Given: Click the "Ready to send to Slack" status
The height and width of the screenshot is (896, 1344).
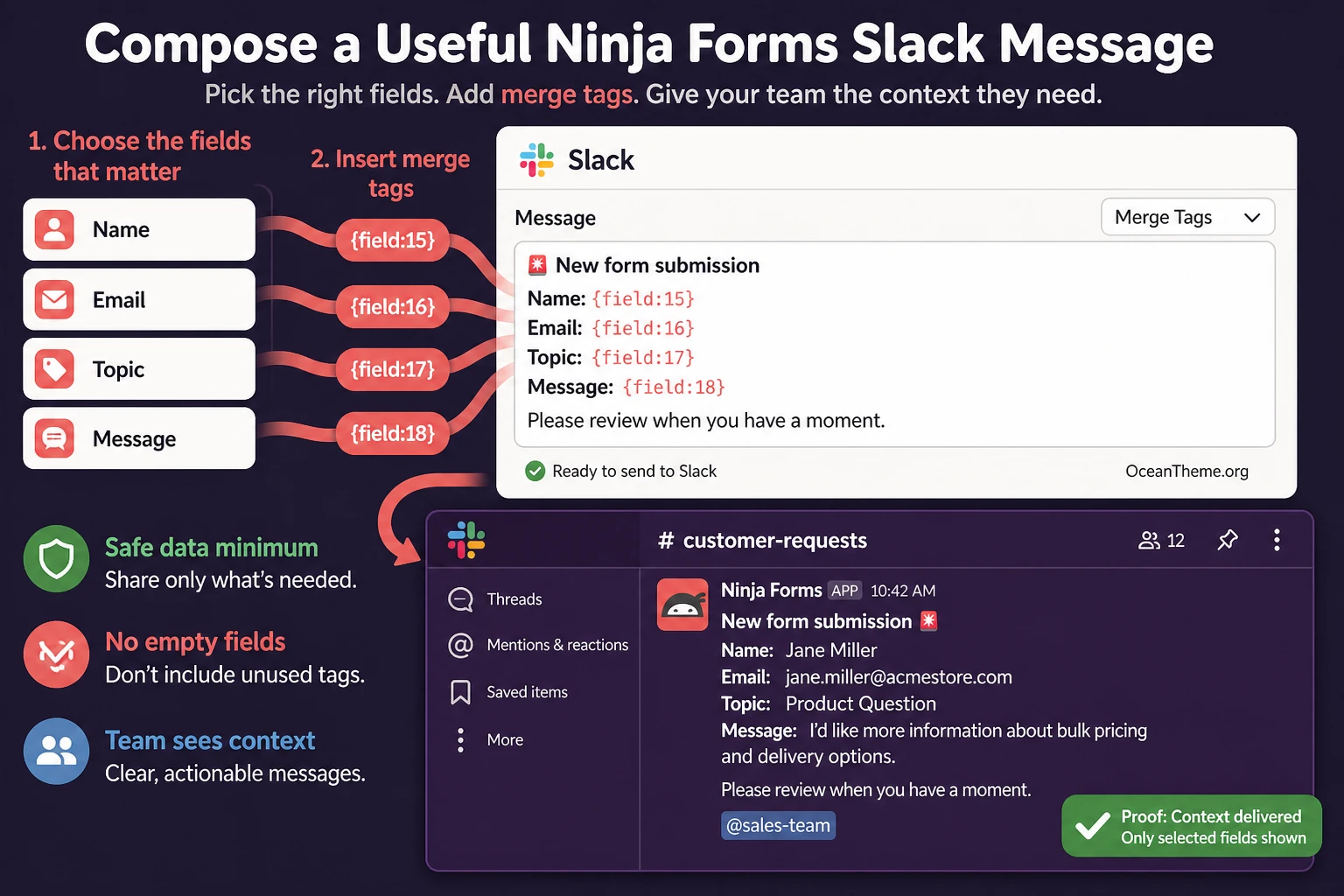Looking at the screenshot, I should pyautogui.click(x=634, y=471).
